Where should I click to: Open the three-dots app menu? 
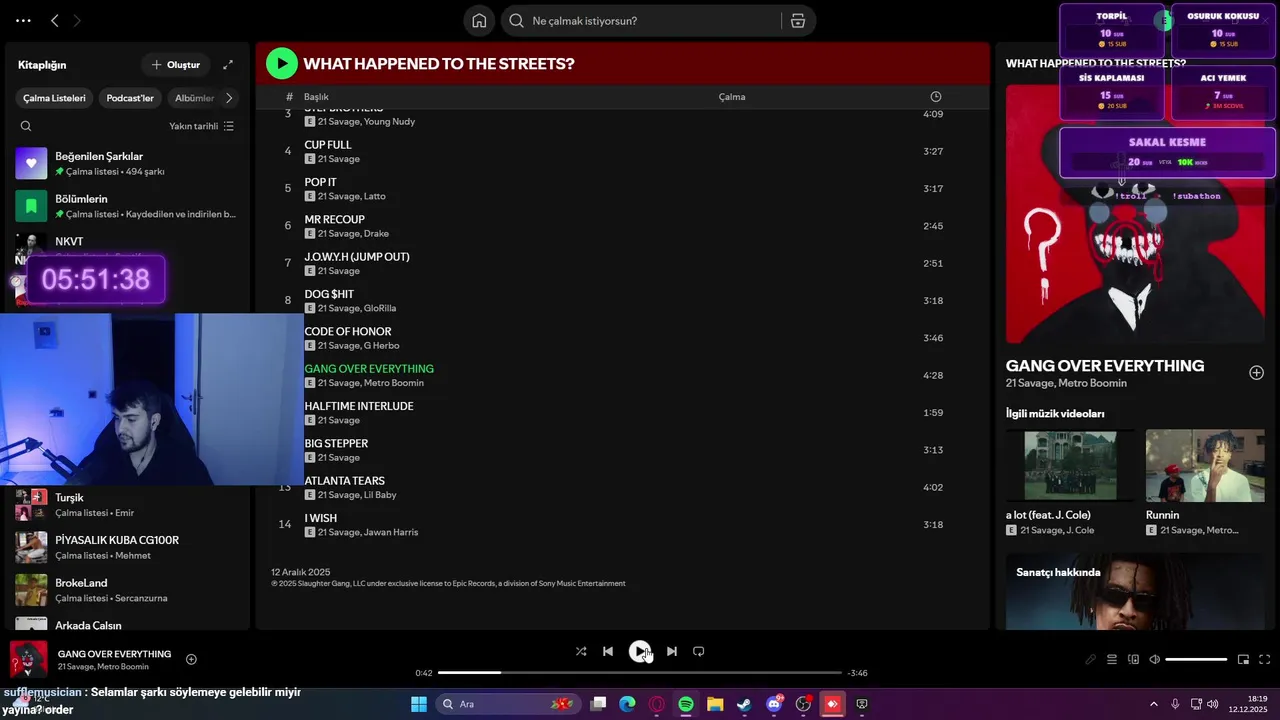click(23, 21)
